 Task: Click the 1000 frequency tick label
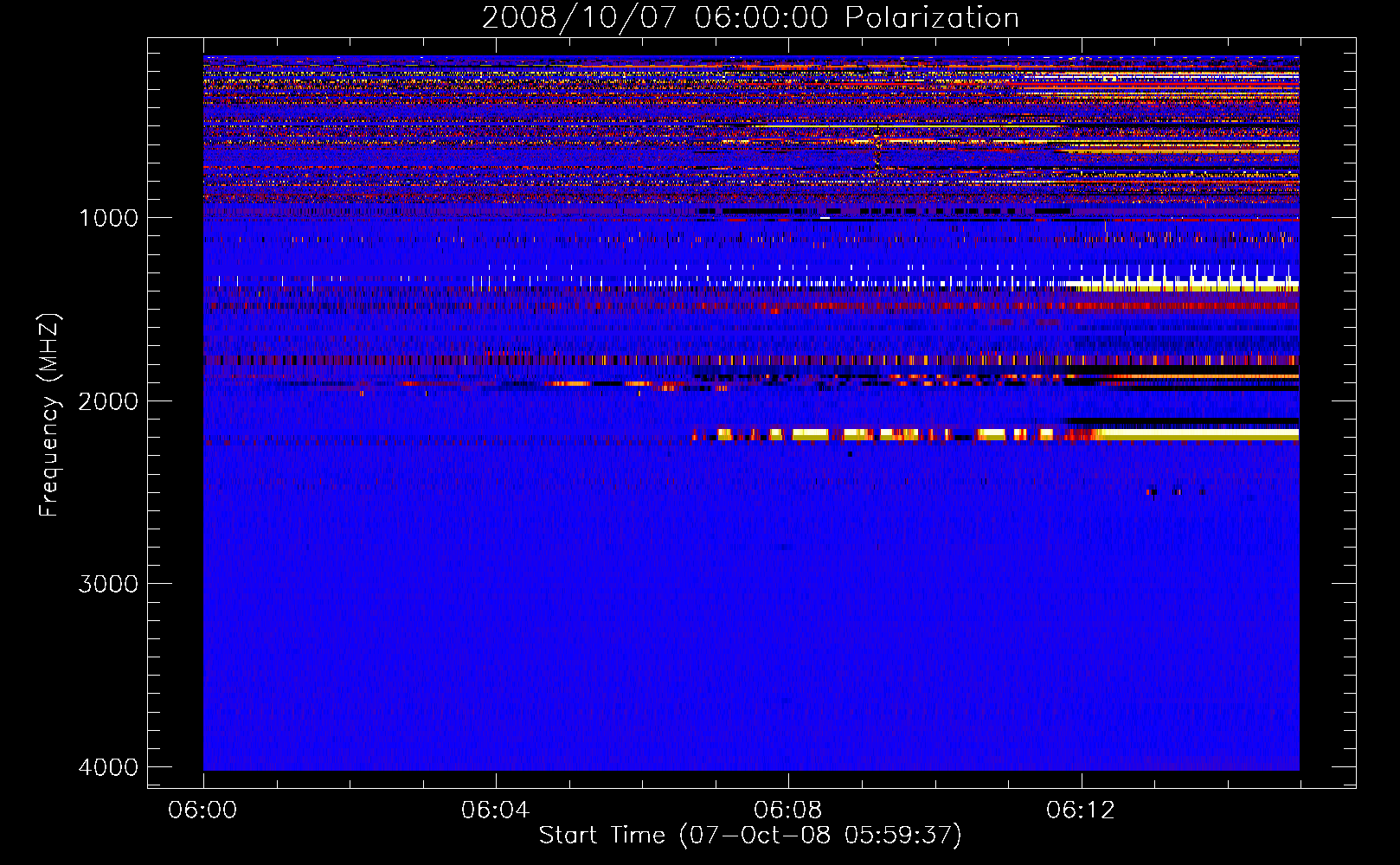pyautogui.click(x=109, y=217)
